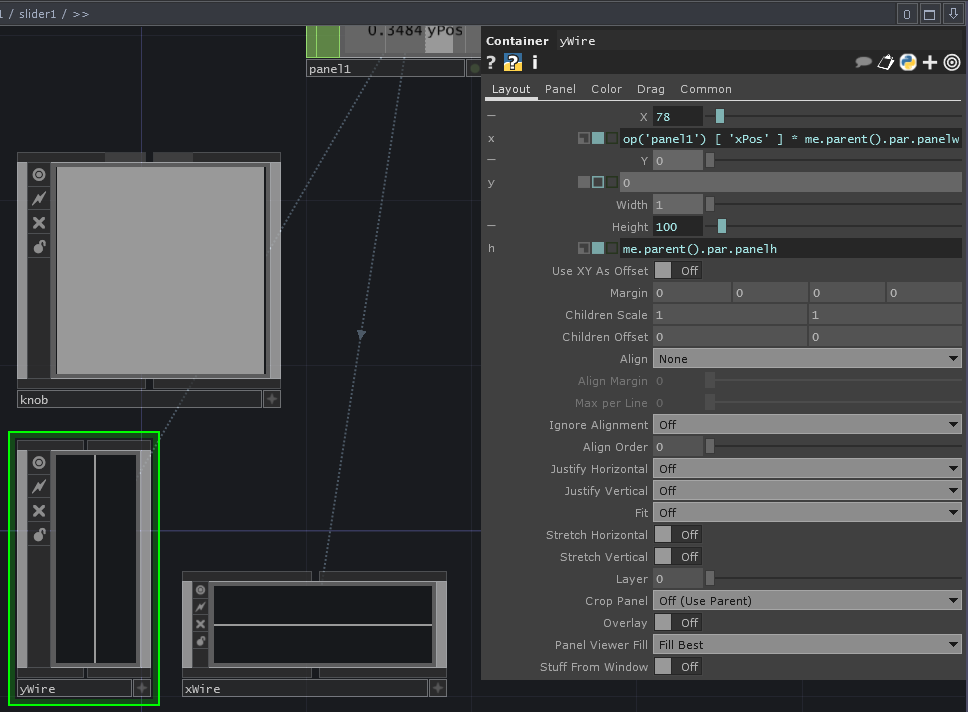The width and height of the screenshot is (968, 712).
Task: Click the comment speech bubble icon
Action: pos(863,62)
